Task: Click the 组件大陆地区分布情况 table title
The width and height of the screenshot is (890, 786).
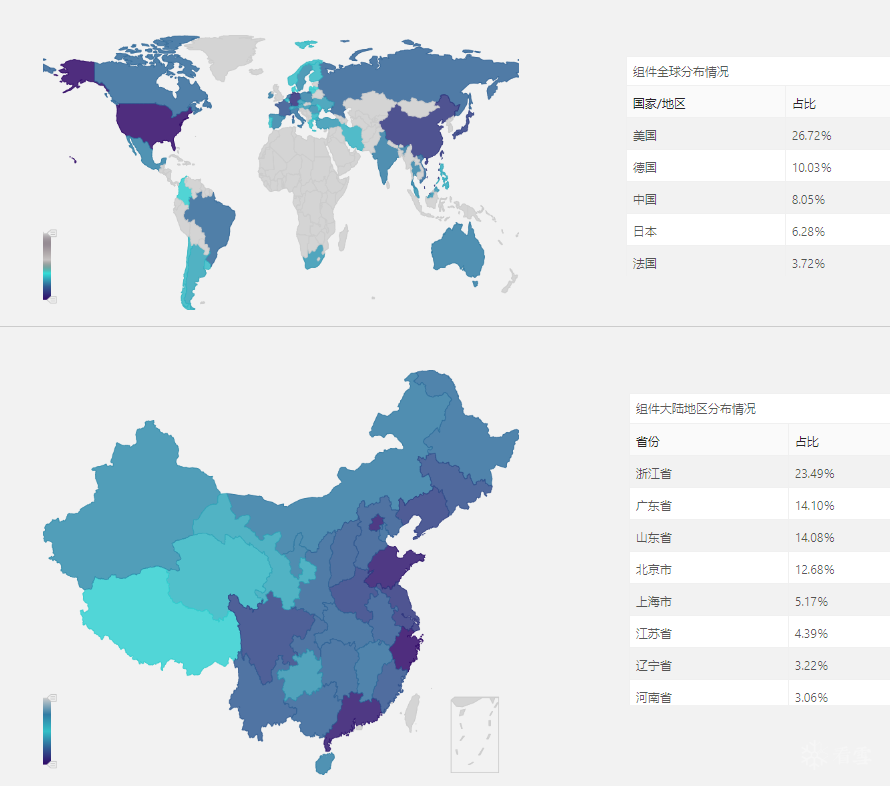Action: point(696,409)
